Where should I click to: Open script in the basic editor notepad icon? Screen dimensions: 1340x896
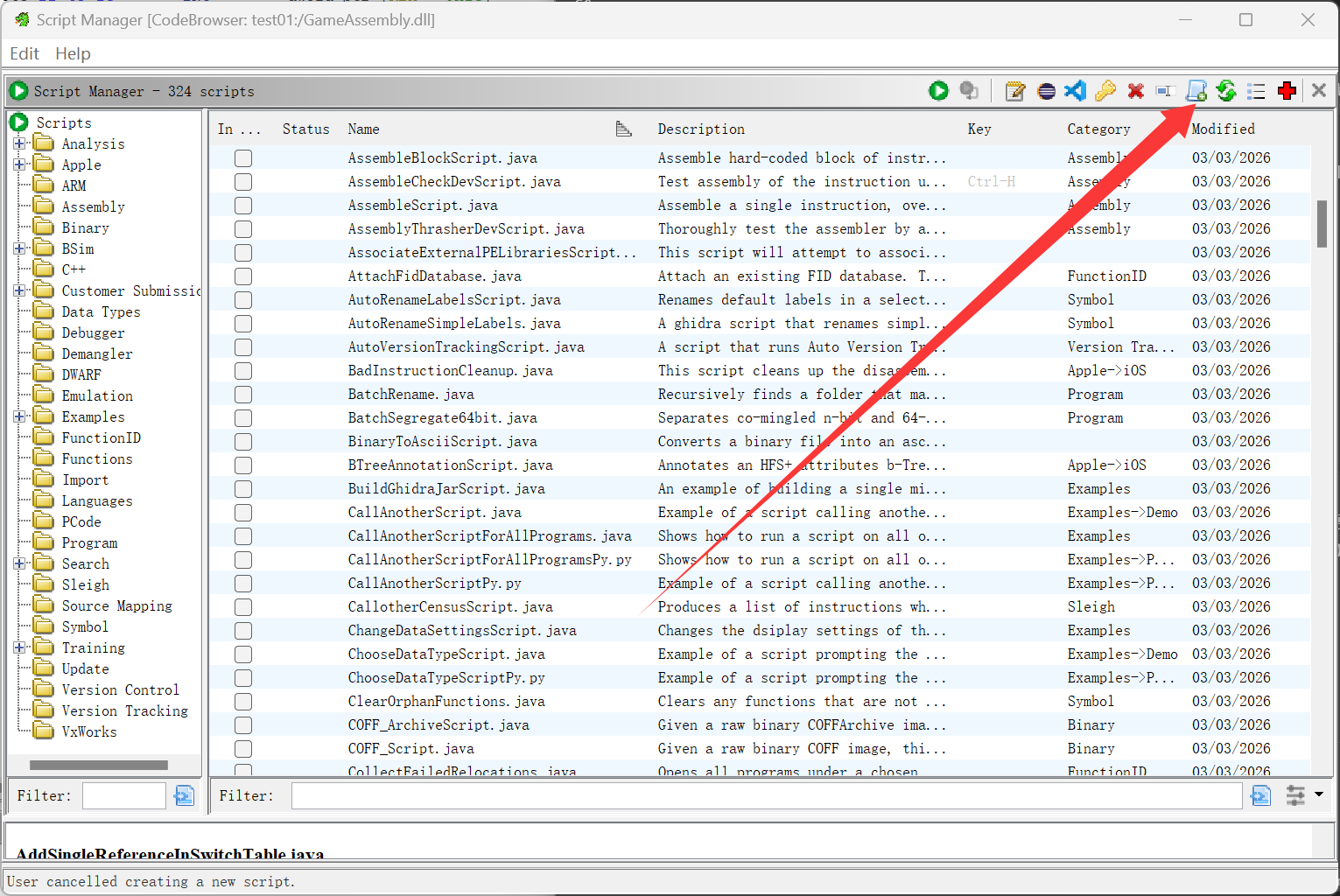[x=1015, y=91]
